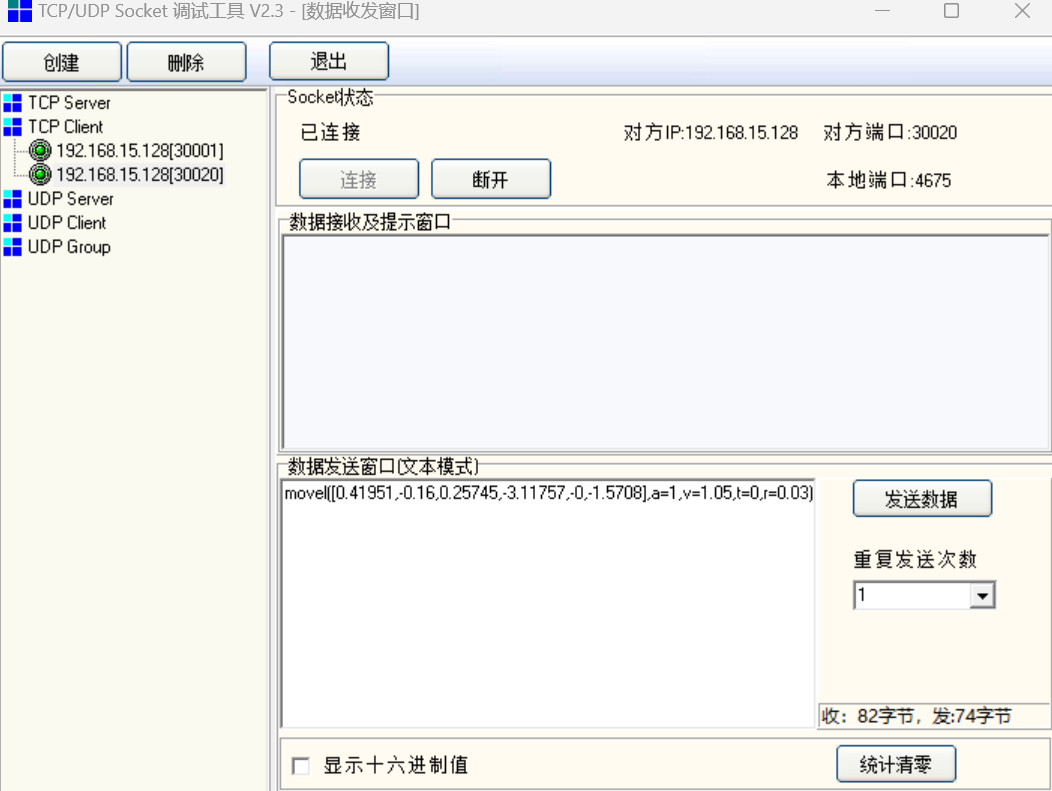
Task: Open the 重复发送次数 dropdown arrow
Action: click(x=983, y=596)
